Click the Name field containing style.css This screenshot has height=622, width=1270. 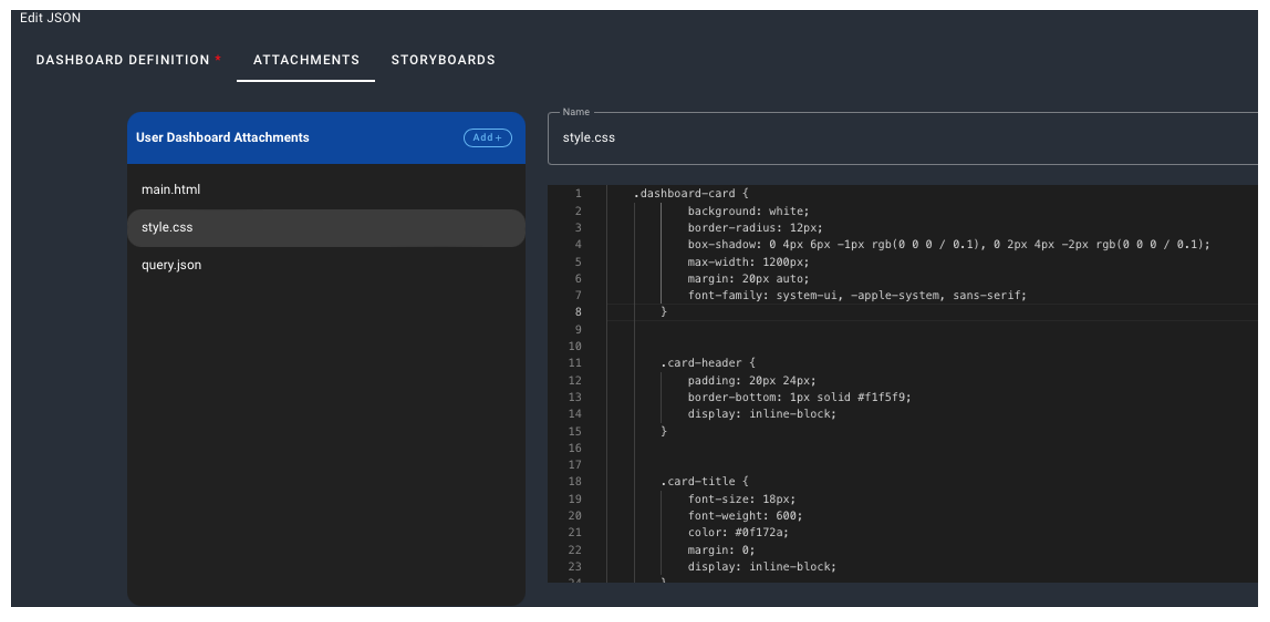coord(900,138)
